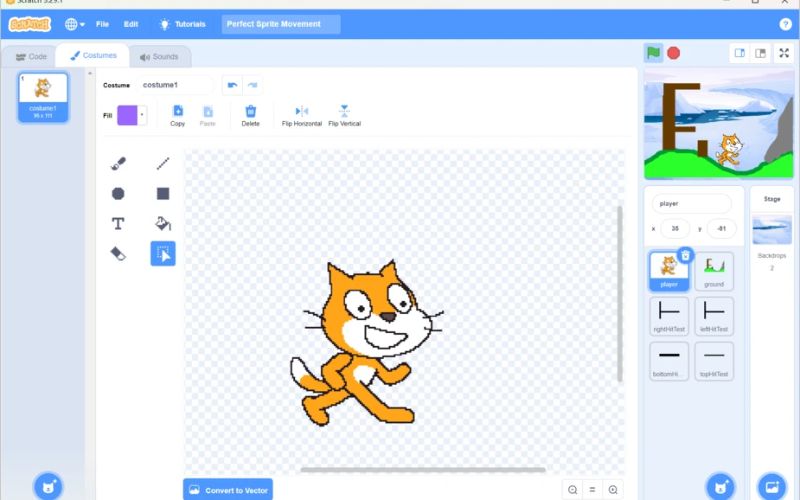
Task: Copy the selected costume area
Action: (178, 115)
